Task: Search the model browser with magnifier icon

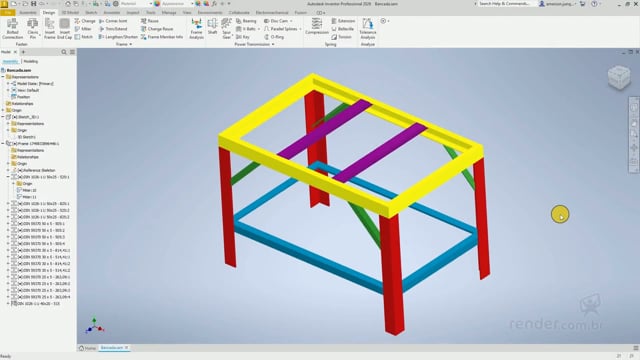Action: pos(64,52)
